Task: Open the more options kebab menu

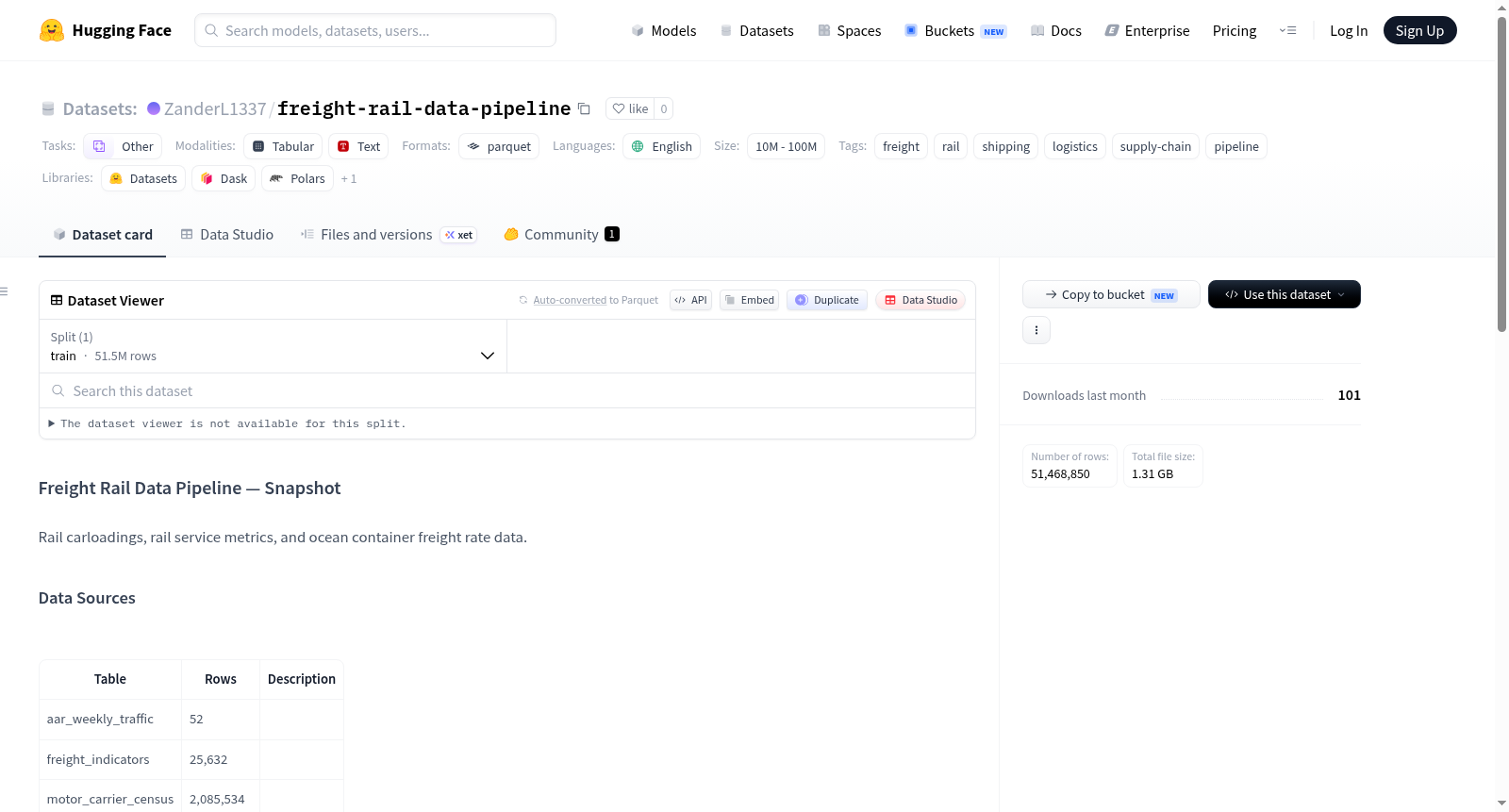Action: click(1036, 330)
